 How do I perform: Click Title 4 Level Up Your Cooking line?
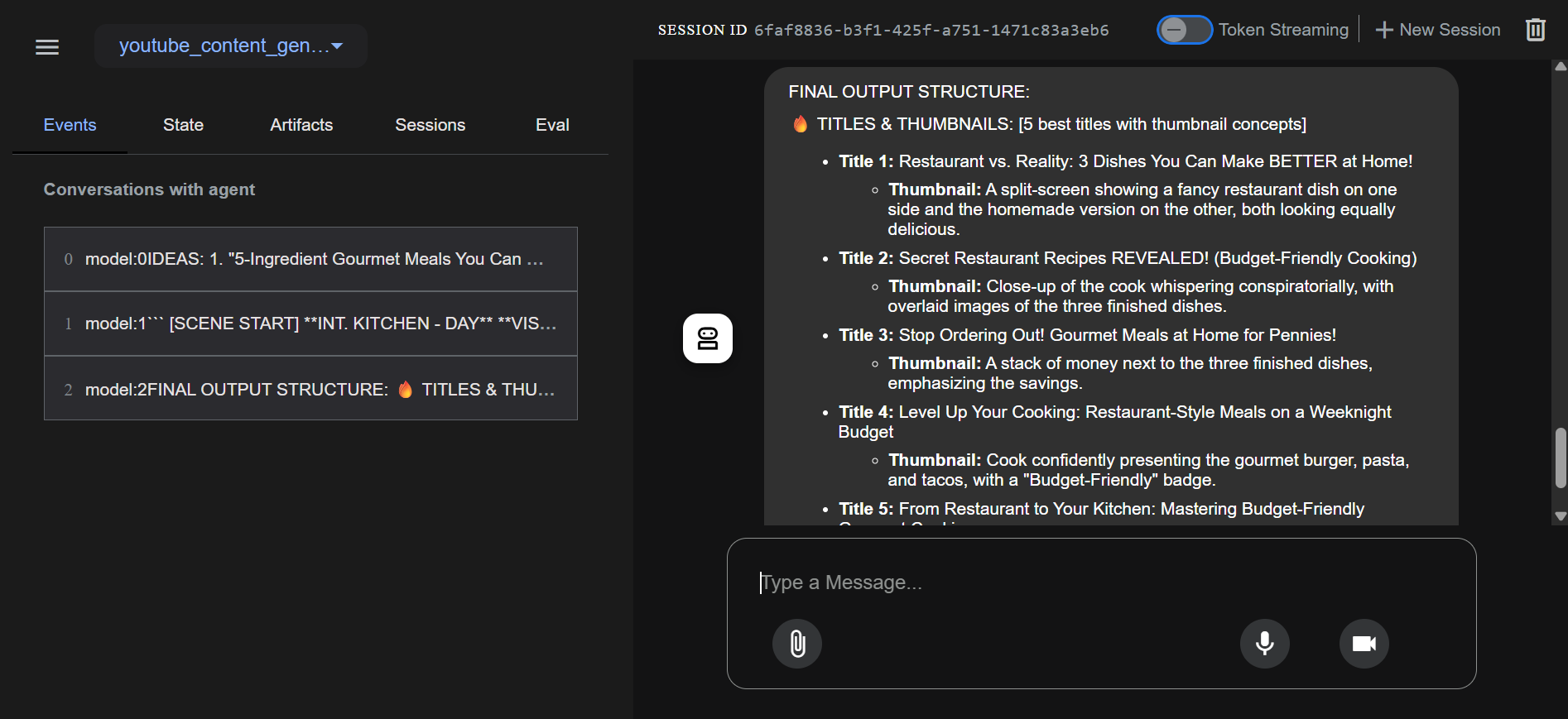[x=1115, y=422]
